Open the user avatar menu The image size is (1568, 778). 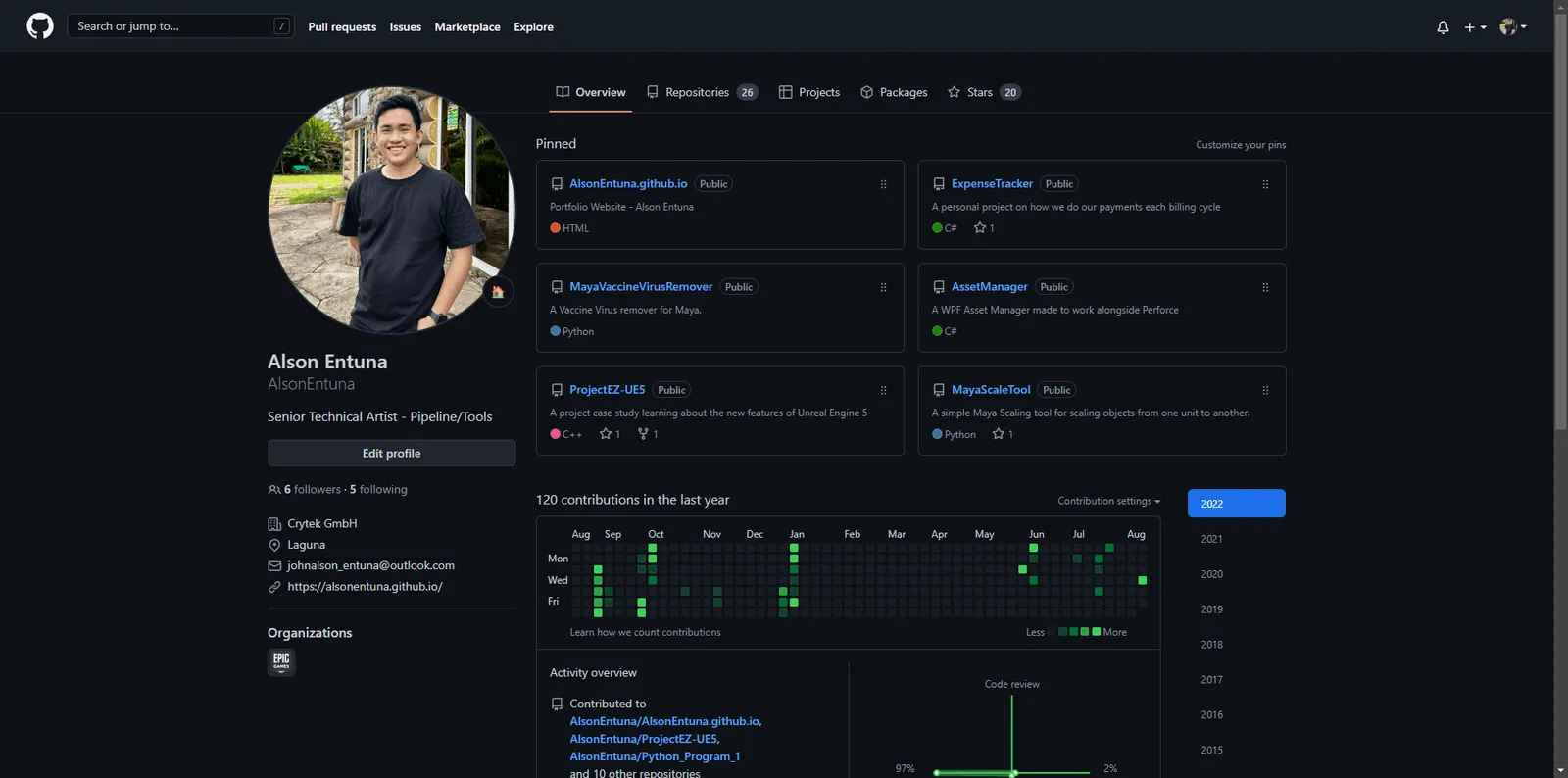[x=1513, y=27]
